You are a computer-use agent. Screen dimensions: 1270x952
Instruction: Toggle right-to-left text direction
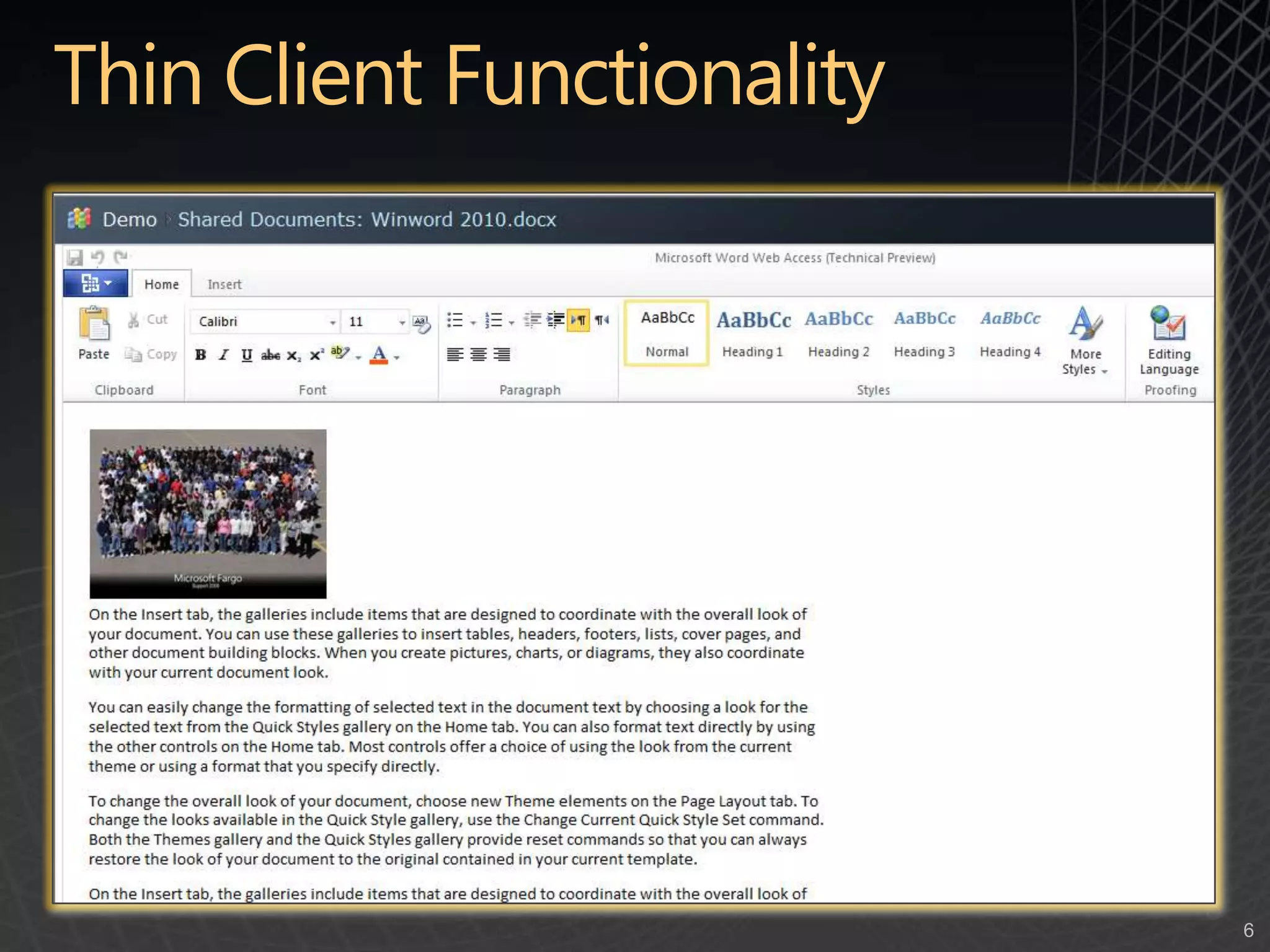pyautogui.click(x=602, y=320)
